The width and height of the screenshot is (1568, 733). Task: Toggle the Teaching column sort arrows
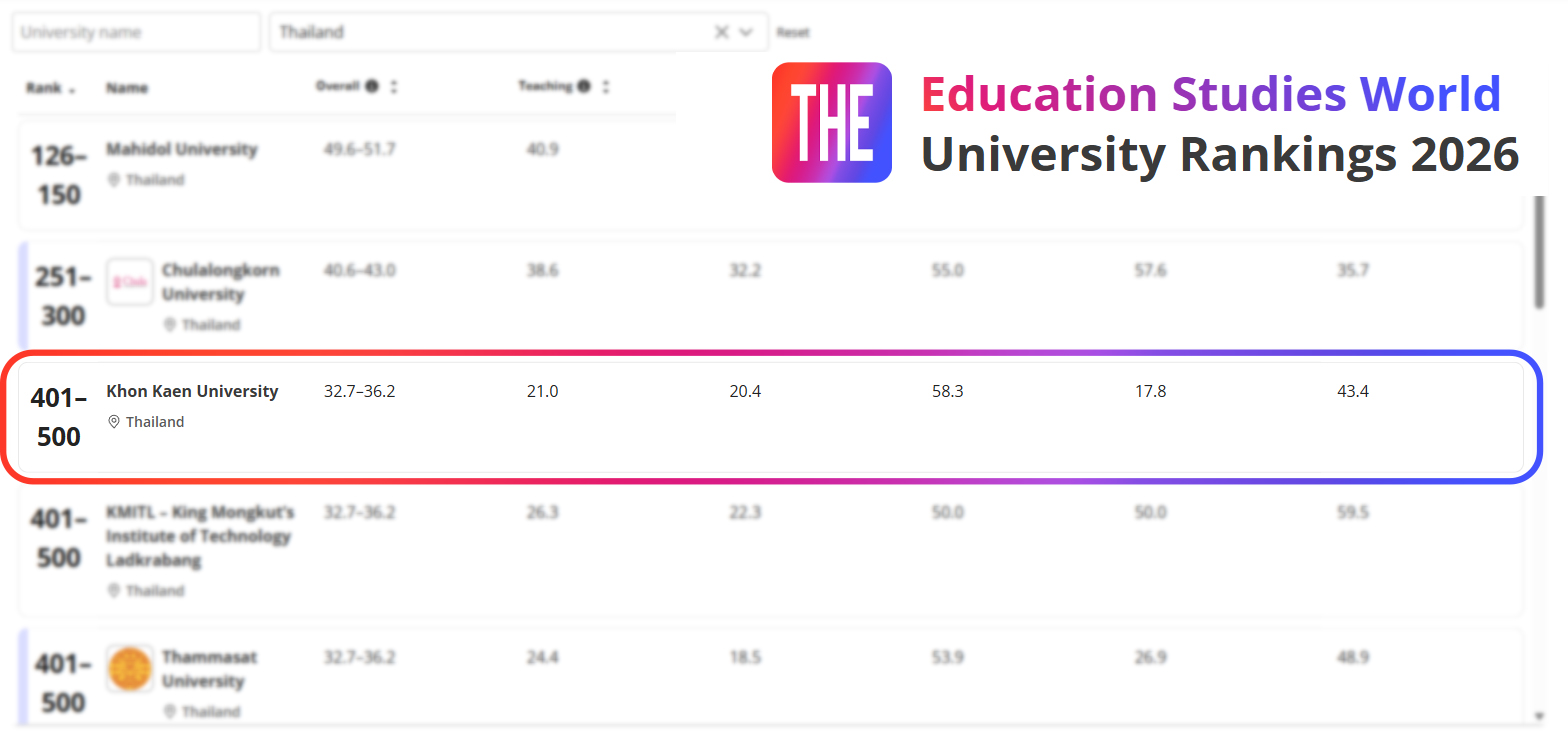pyautogui.click(x=606, y=86)
